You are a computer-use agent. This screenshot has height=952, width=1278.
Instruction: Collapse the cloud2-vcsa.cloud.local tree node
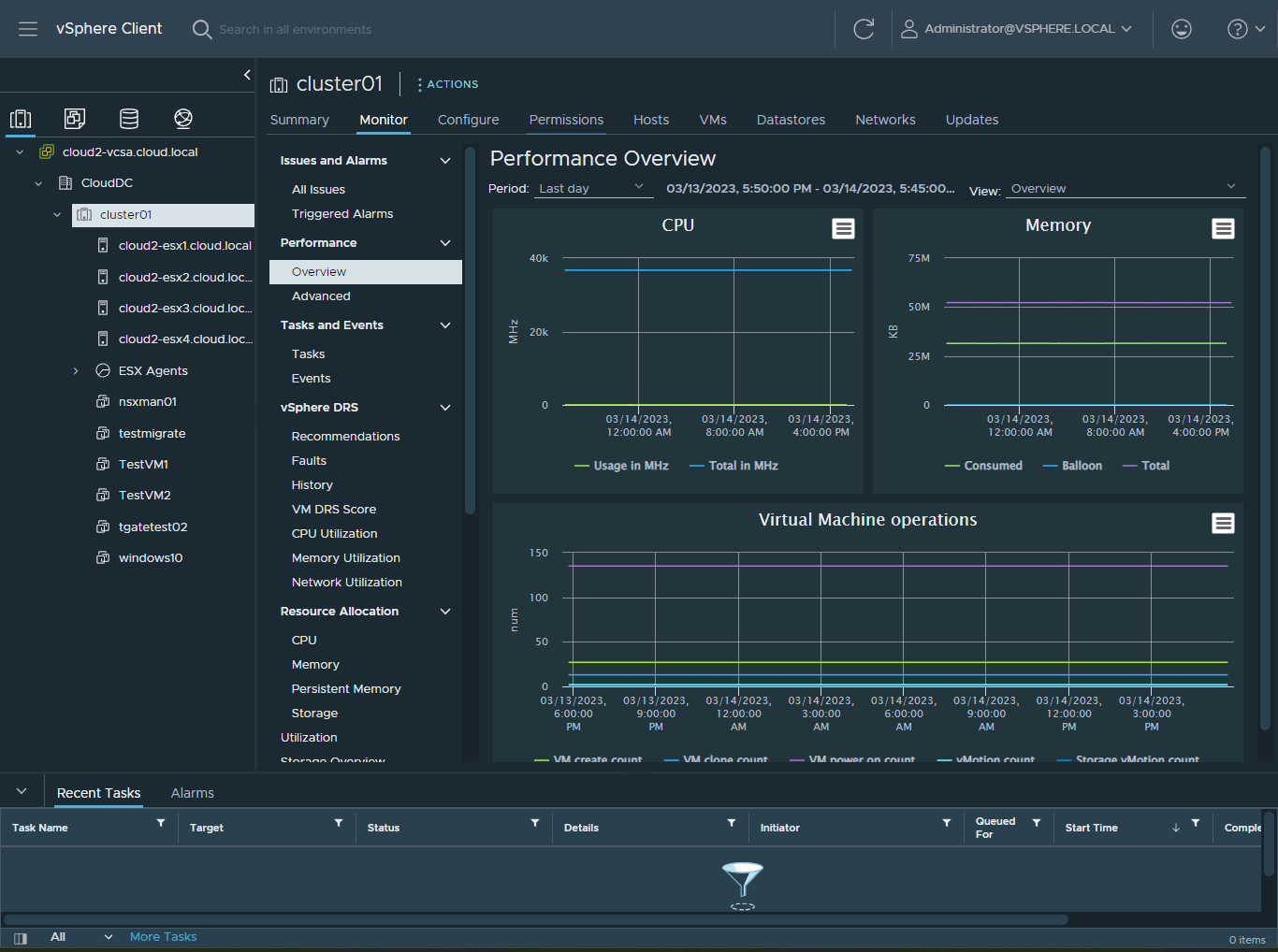[x=20, y=152]
